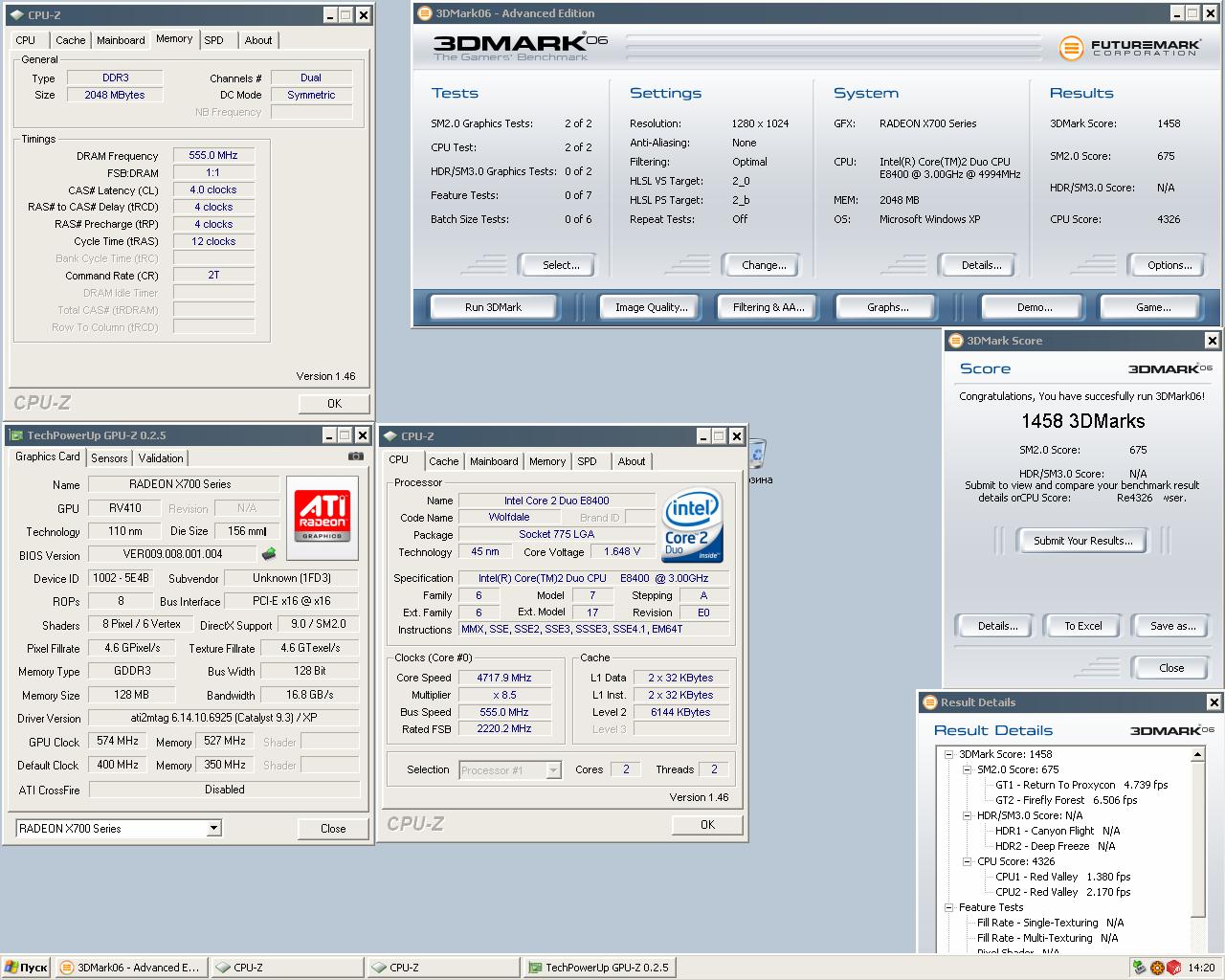Collapse the SM2.0 Score 675 node
Screen dimensions: 1225x980
[x=968, y=769]
